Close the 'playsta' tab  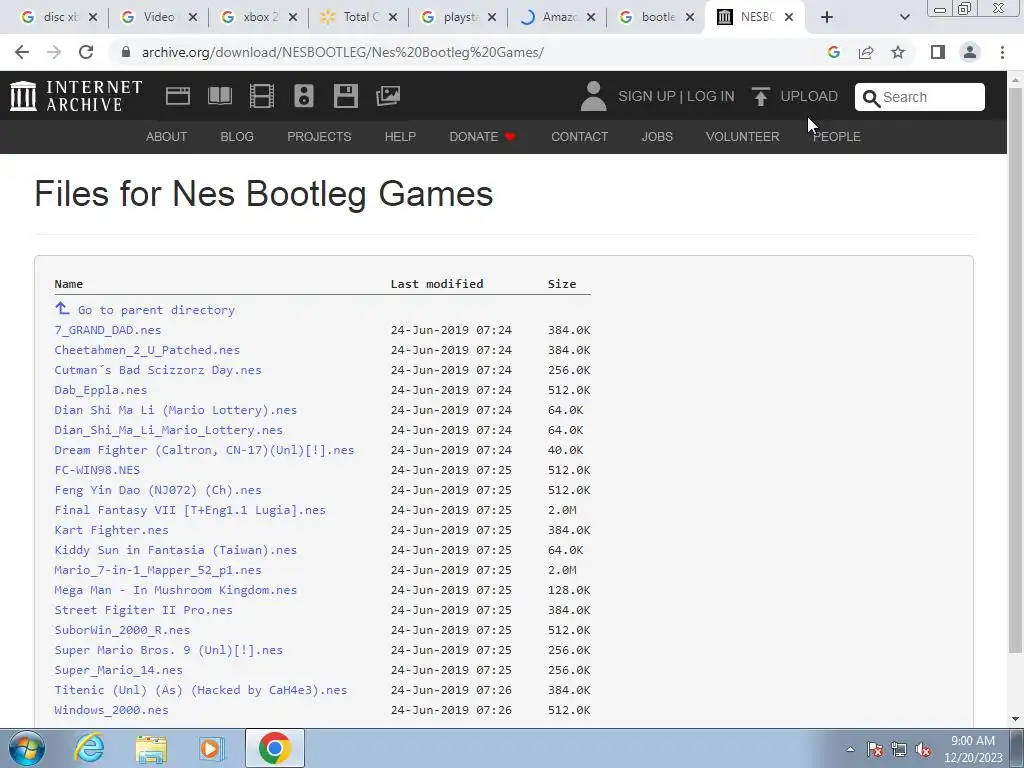click(492, 17)
